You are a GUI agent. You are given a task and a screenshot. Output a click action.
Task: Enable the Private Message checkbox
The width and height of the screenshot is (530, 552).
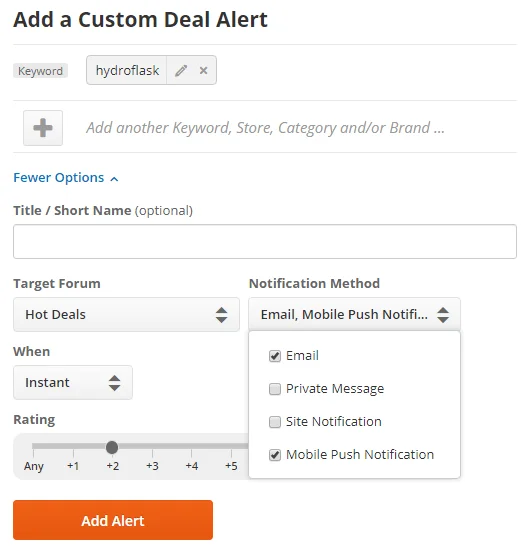[x=275, y=389]
